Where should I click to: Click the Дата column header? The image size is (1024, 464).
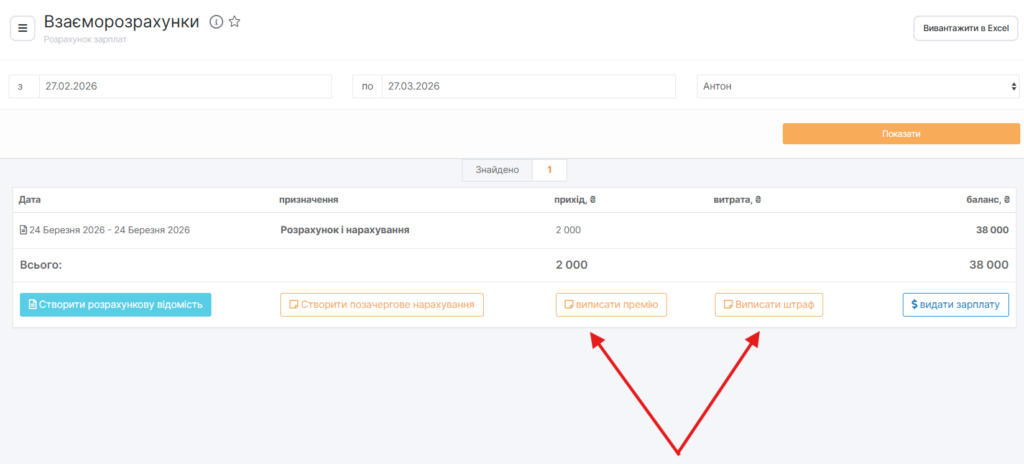pos(30,200)
